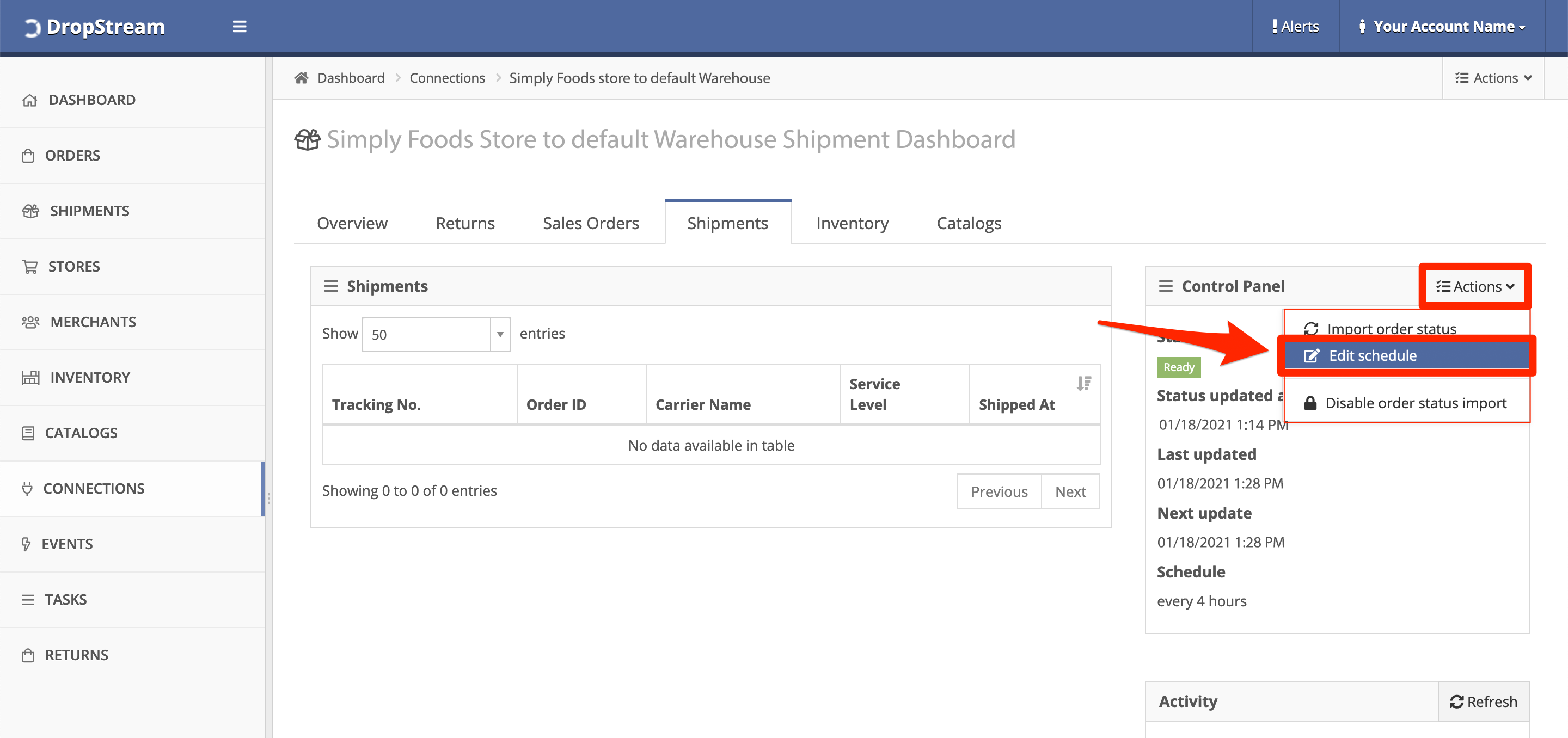Switch to the Catalogs tab
1568x738 pixels.
point(969,223)
